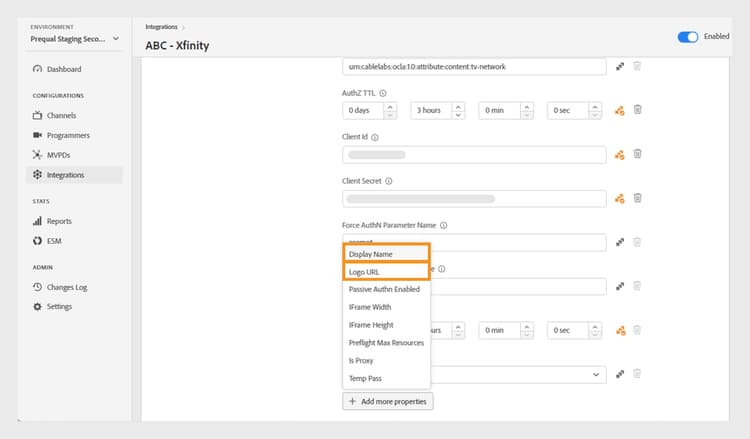Viewport: 750px width, 439px height.
Task: Go to Channels in the sidebar
Action: click(x=60, y=116)
